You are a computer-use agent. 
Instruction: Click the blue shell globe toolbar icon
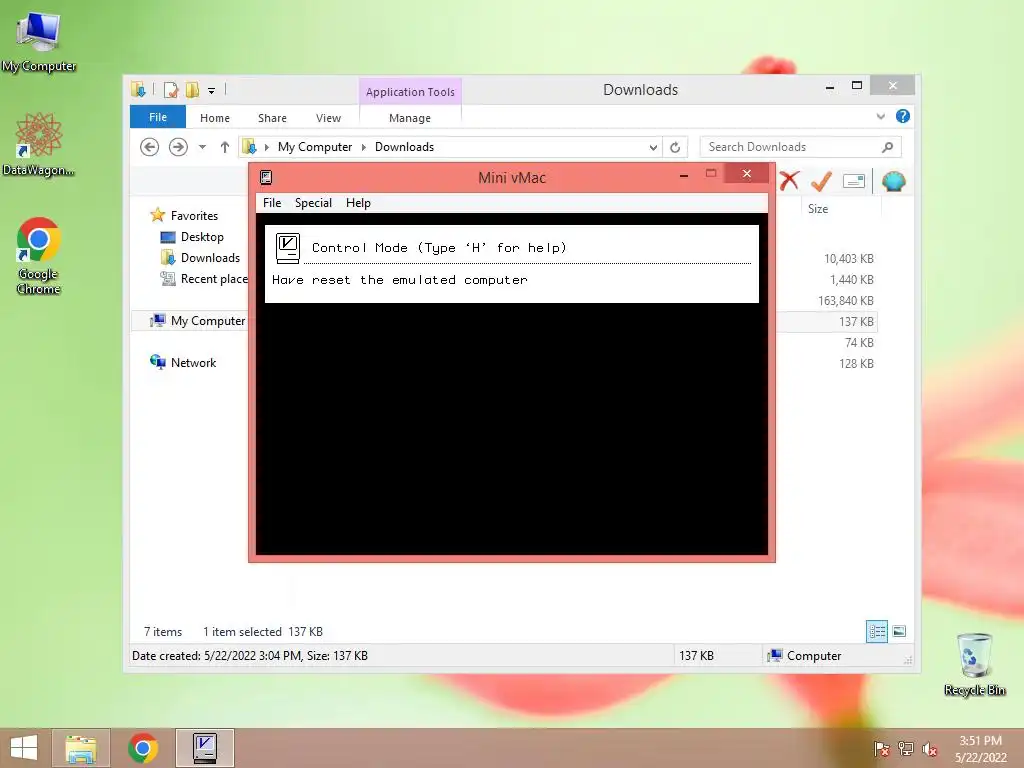pos(893,181)
